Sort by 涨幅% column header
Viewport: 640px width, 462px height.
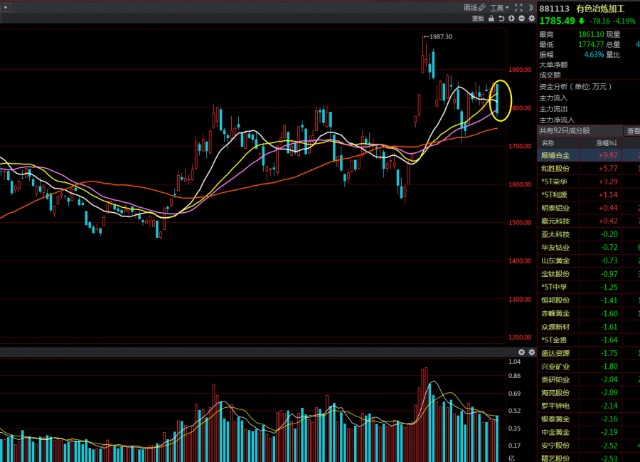point(607,143)
